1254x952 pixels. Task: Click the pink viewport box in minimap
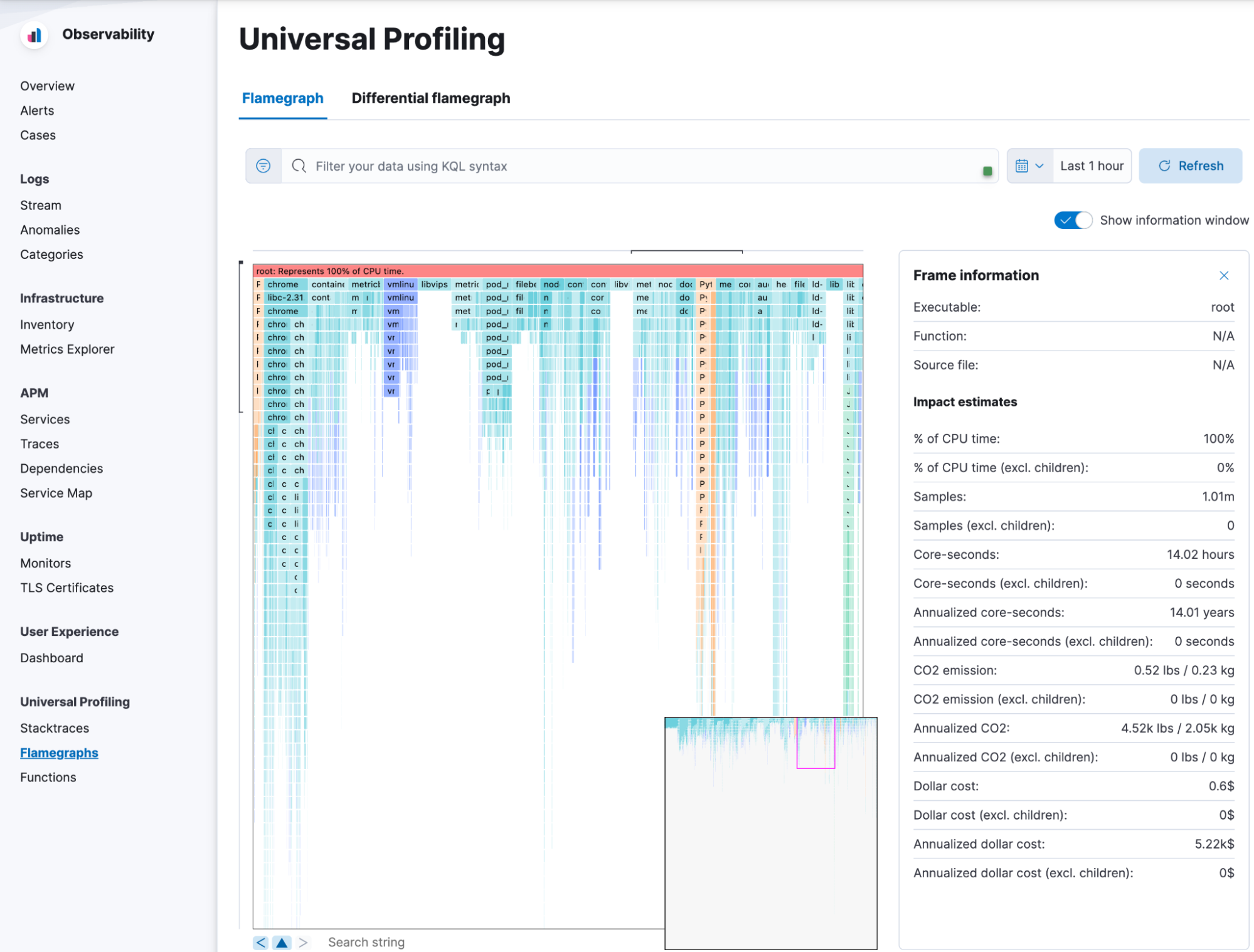click(816, 743)
